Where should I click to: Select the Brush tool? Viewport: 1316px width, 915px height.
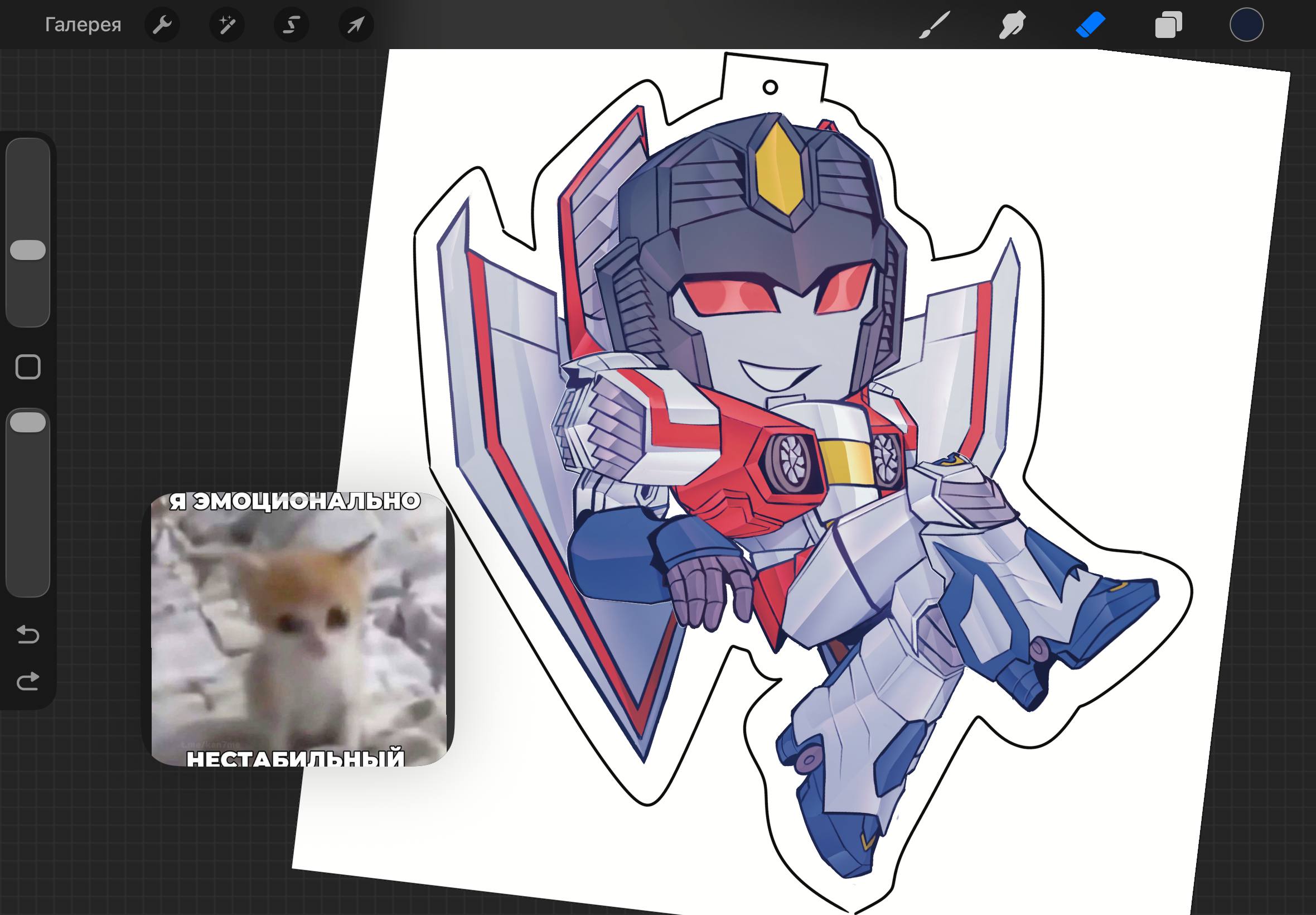(x=935, y=25)
